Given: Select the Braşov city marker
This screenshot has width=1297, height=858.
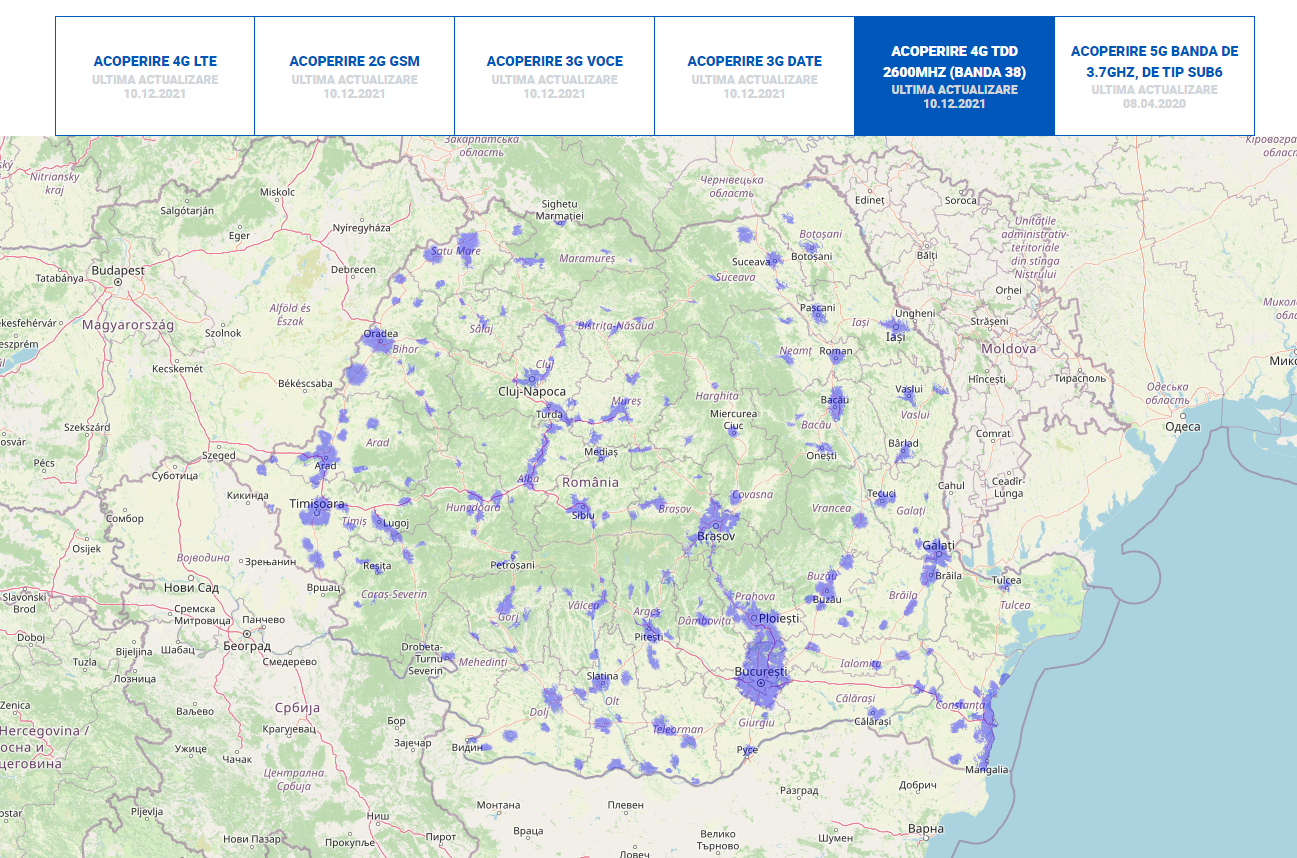Looking at the screenshot, I should point(716,525).
